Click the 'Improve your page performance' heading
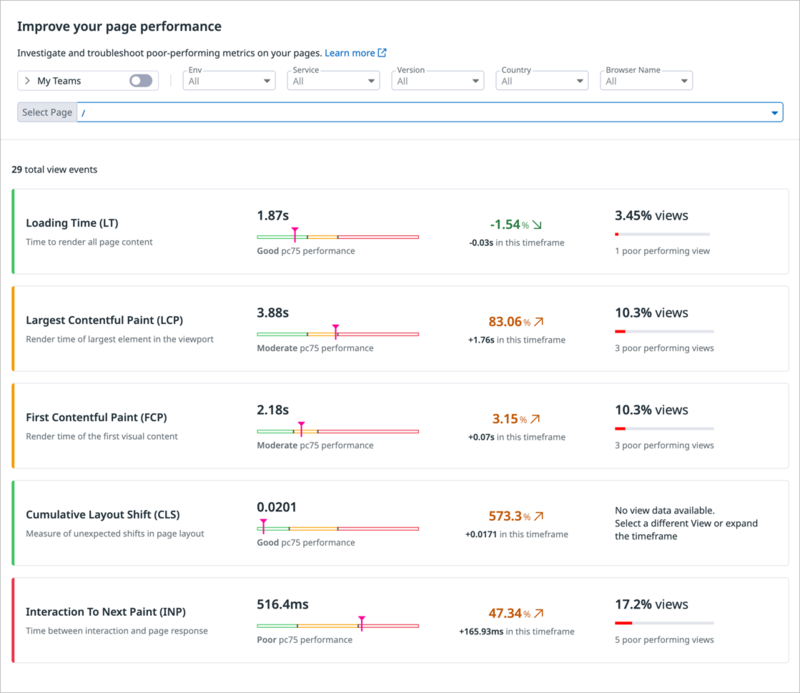This screenshot has height=693, width=800. click(119, 27)
